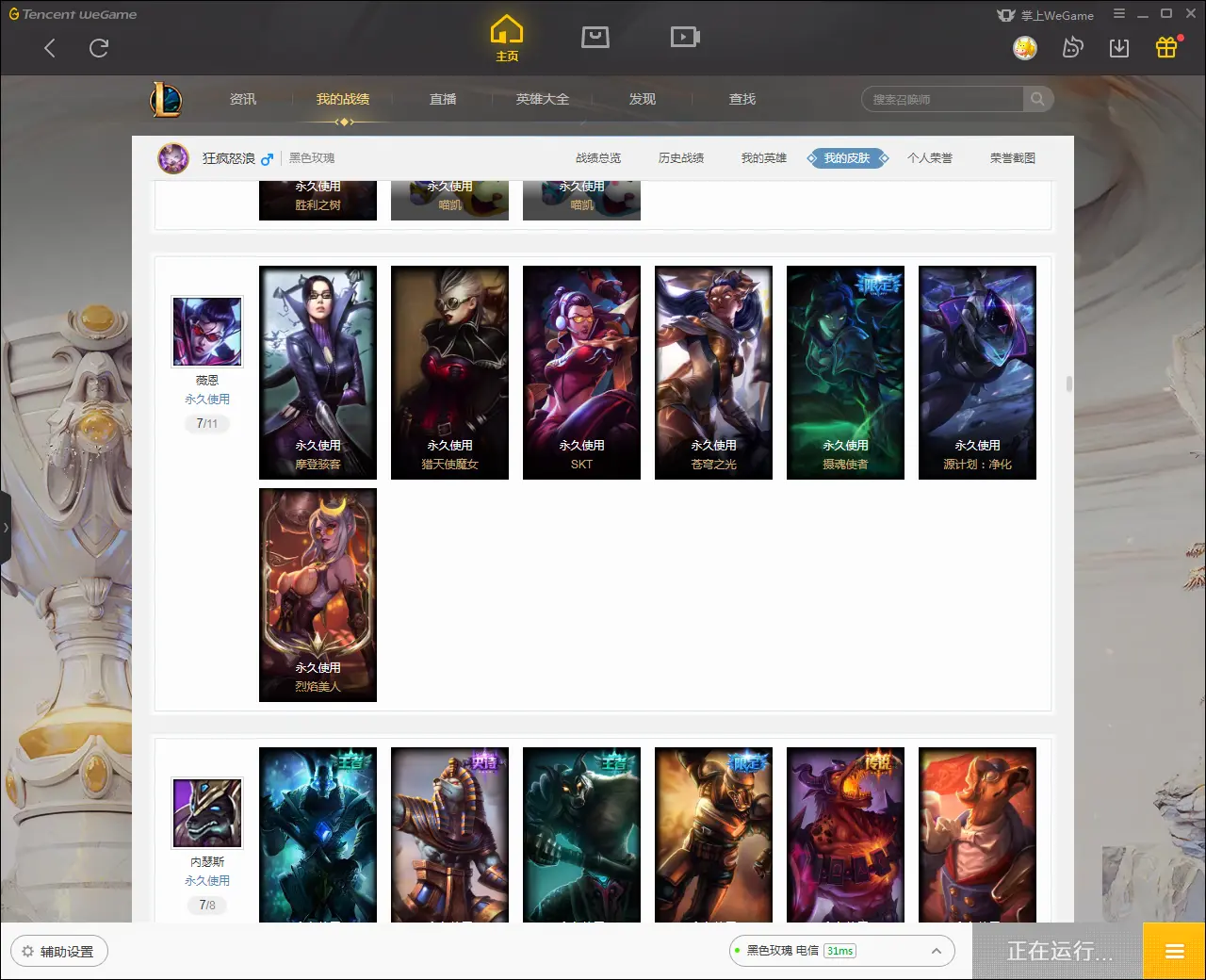Switch to 荣誉截图 section
Viewport: 1206px width, 980px height.
(1013, 158)
